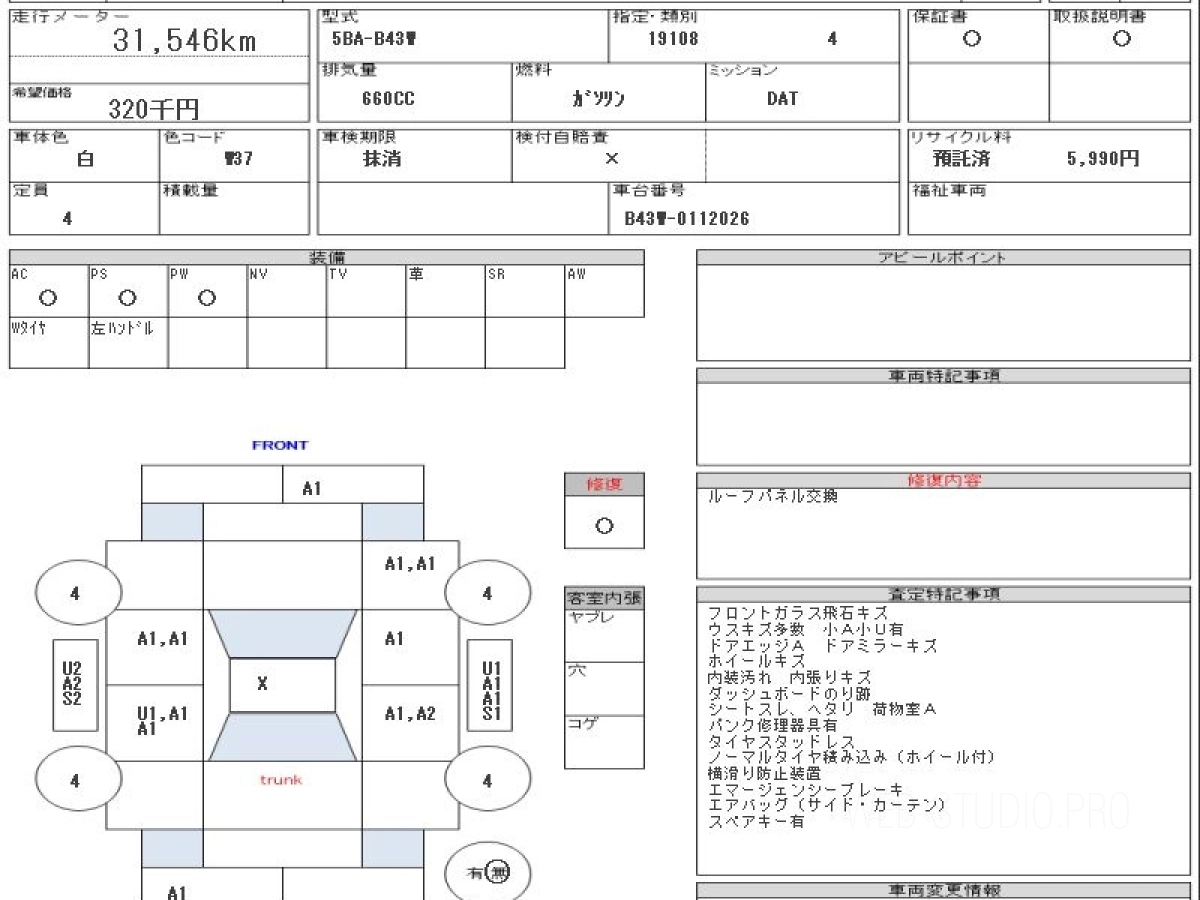Select the × under 検付自賠責
The image size is (1200, 900).
pyautogui.click(x=611, y=158)
